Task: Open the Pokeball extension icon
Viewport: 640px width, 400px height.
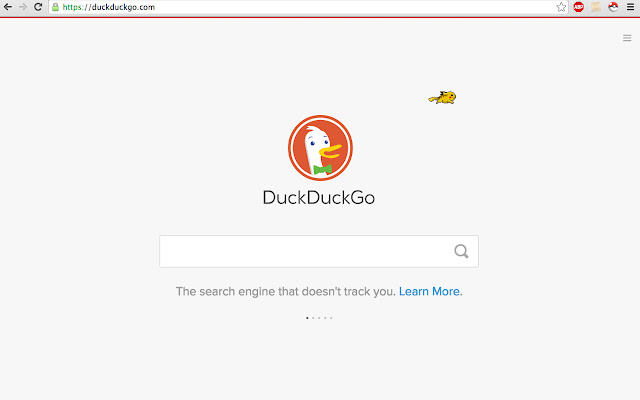Action: click(613, 7)
